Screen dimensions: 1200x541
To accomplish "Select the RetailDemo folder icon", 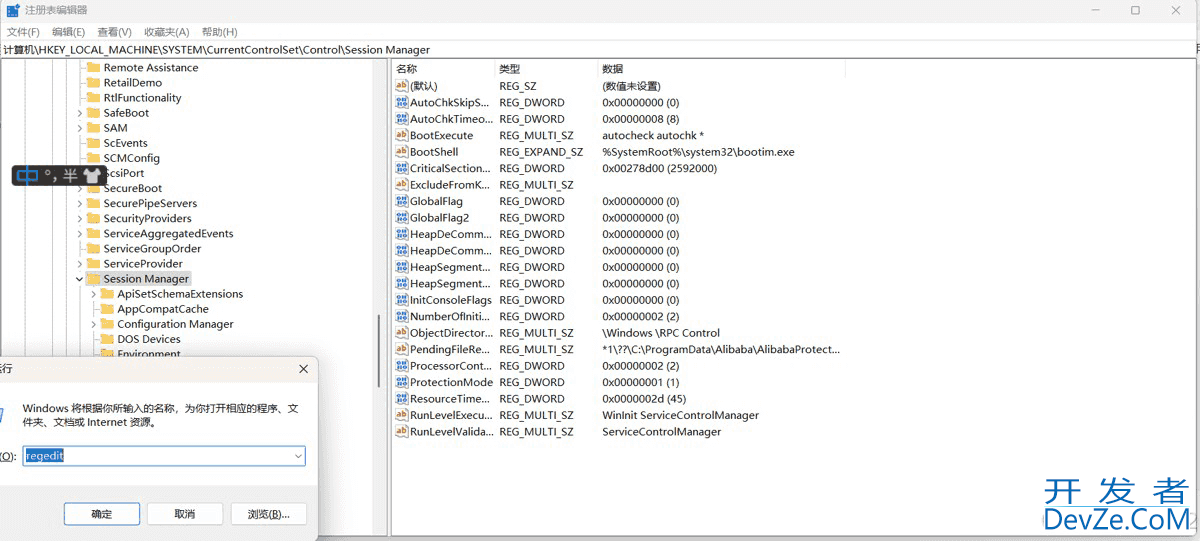I will [x=94, y=82].
